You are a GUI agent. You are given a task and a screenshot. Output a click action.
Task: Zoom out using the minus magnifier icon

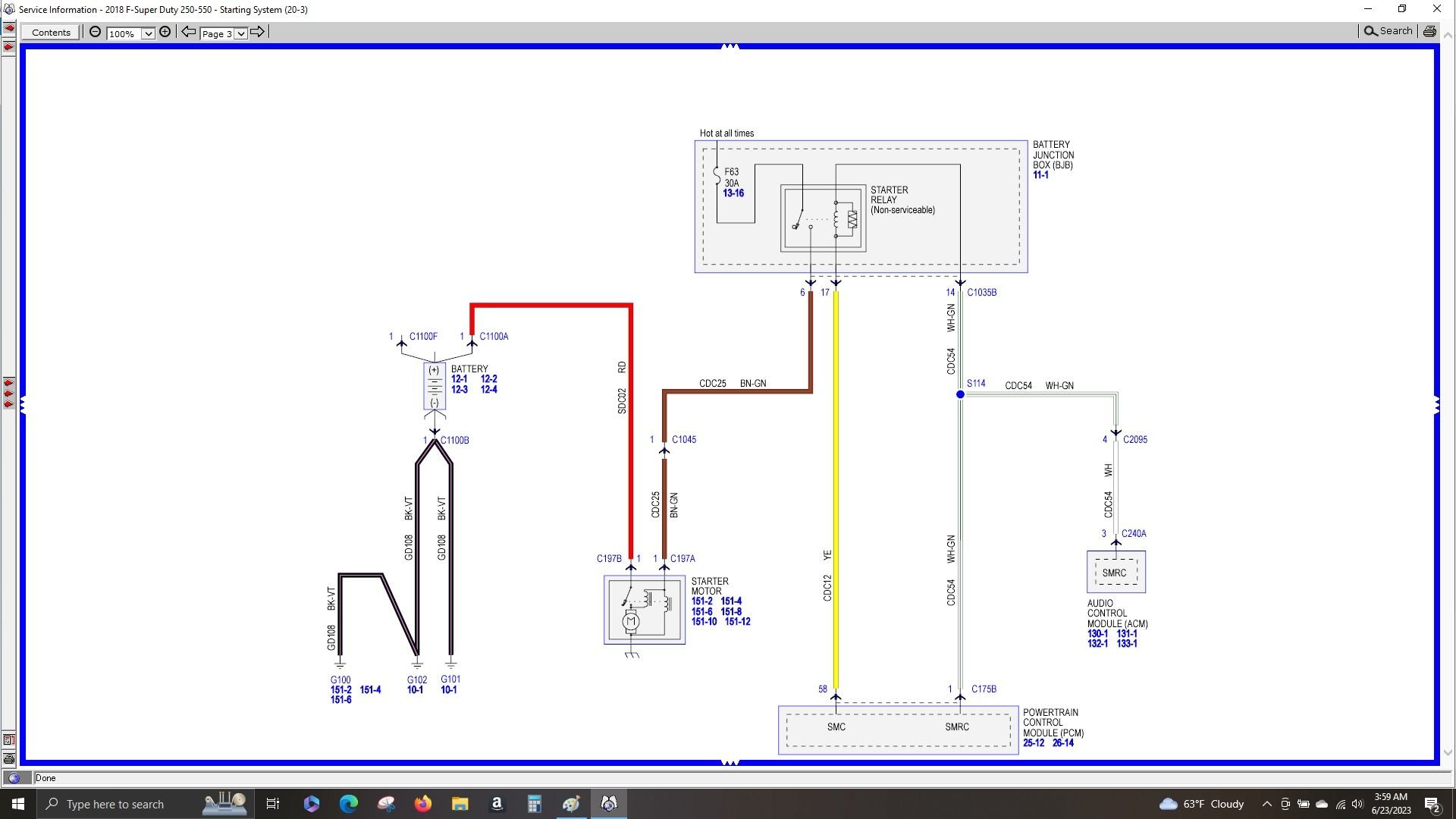tap(95, 32)
